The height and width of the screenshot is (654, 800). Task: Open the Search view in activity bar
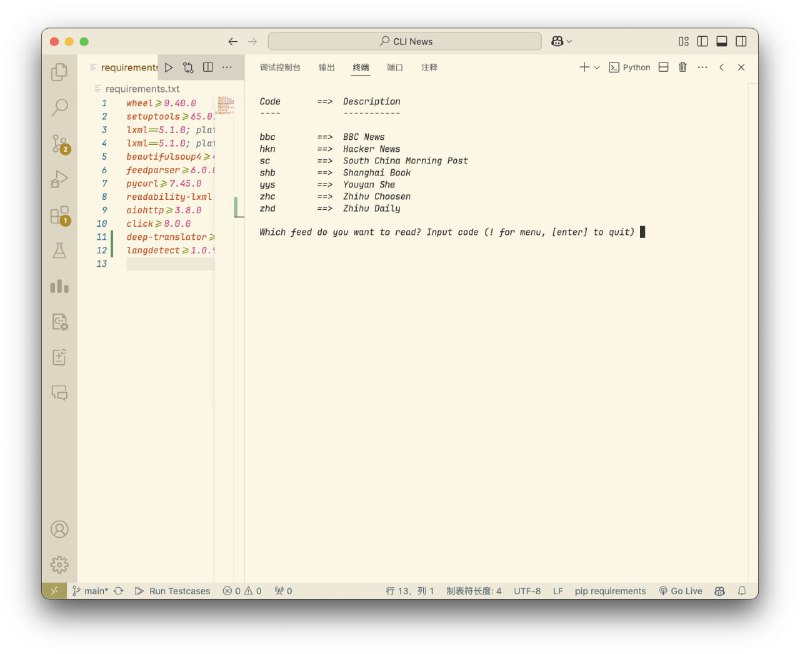tap(60, 108)
